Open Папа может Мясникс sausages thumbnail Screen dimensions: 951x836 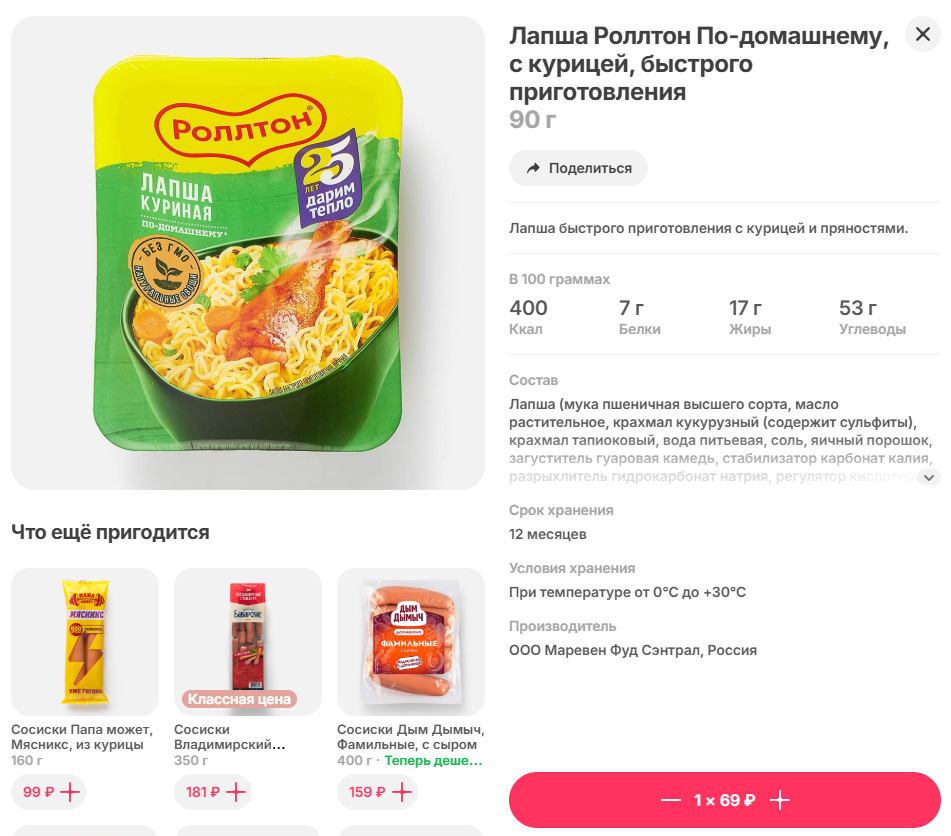tap(85, 641)
